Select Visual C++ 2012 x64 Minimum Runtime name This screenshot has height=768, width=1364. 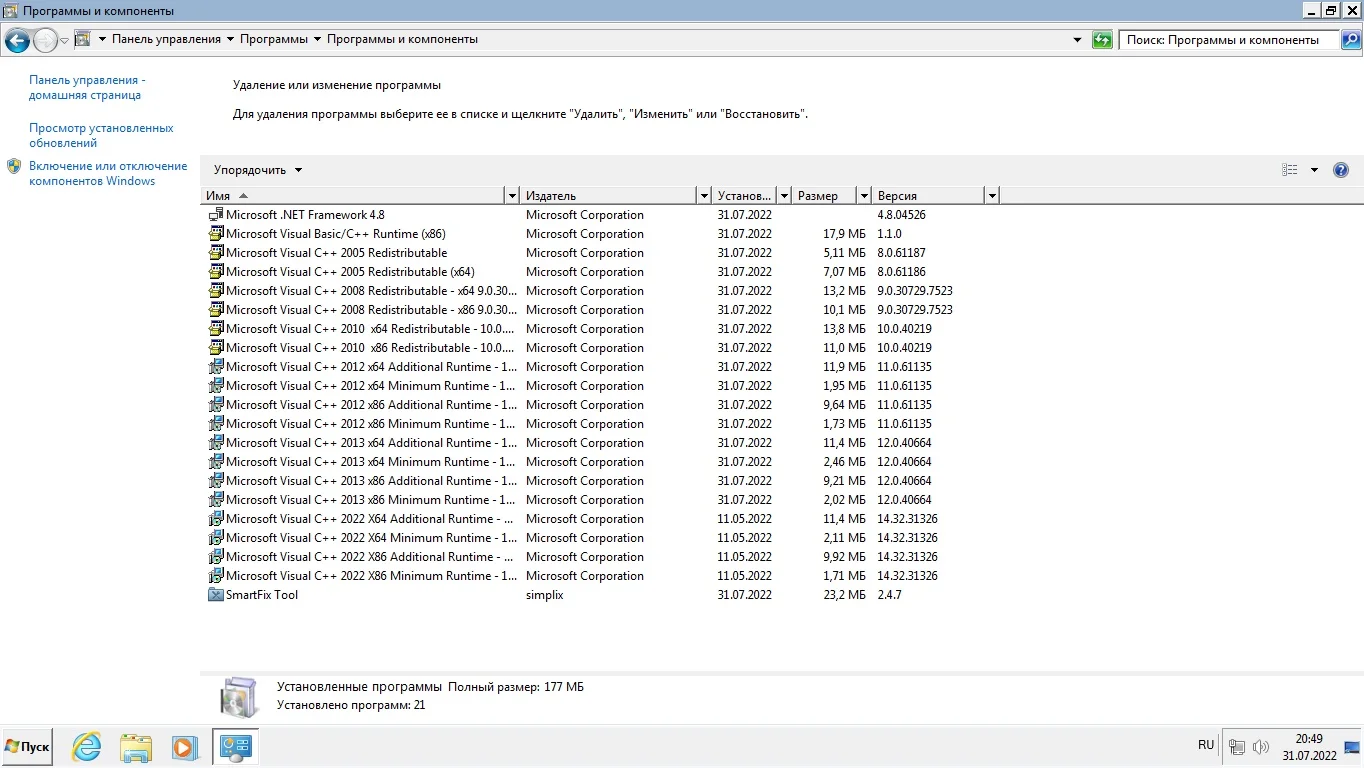coord(371,386)
